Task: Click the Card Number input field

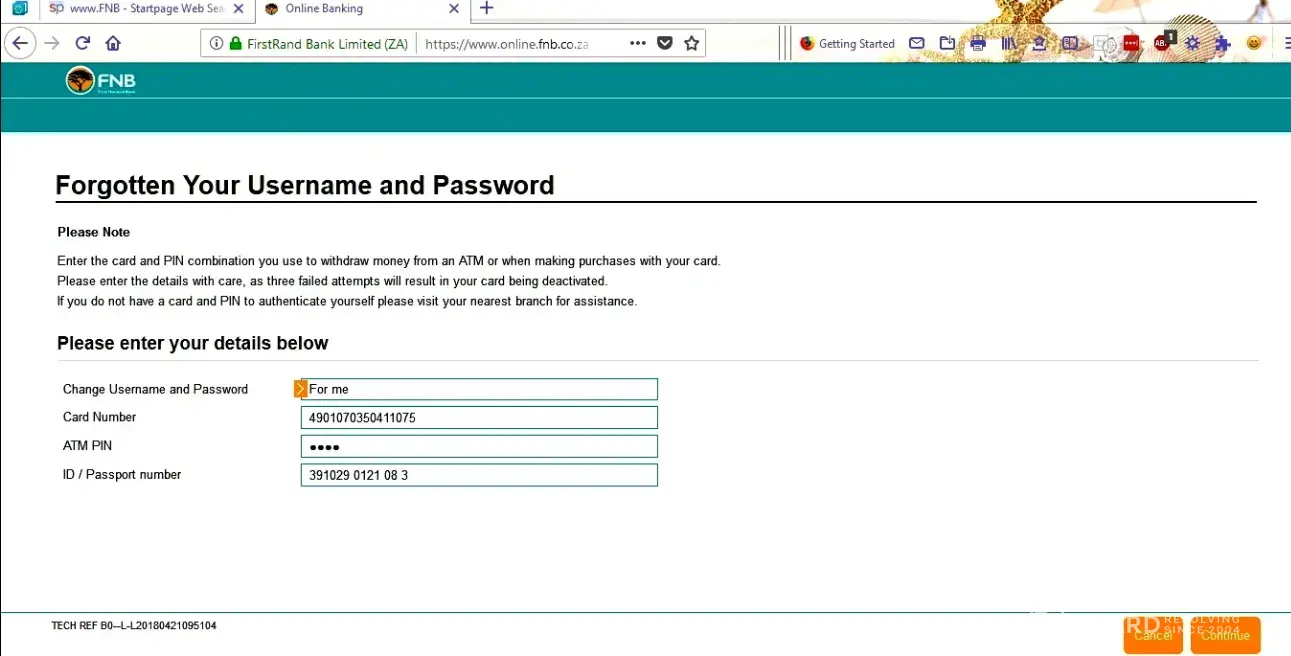Action: click(479, 418)
